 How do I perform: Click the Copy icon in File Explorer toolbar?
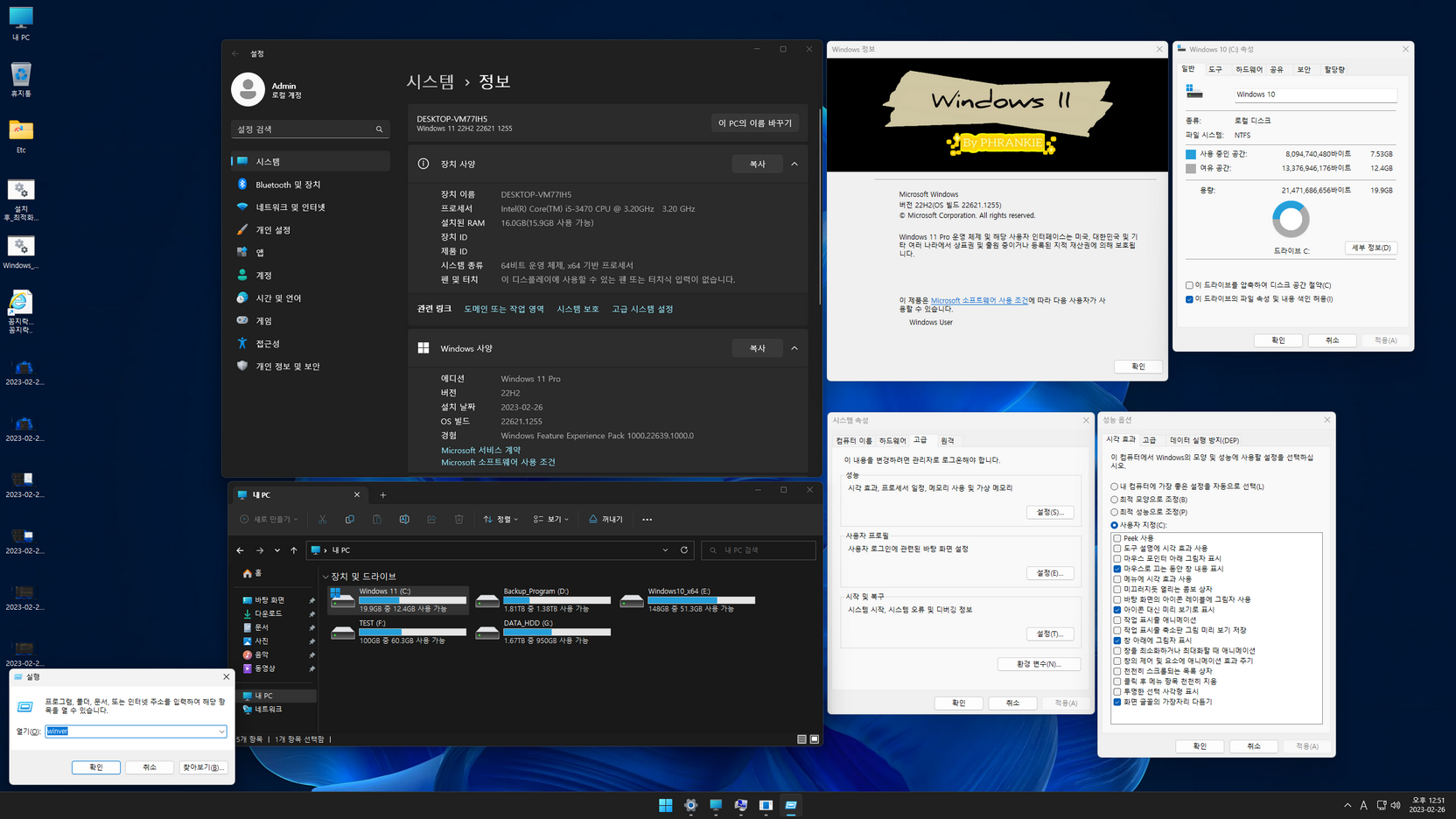click(x=349, y=519)
